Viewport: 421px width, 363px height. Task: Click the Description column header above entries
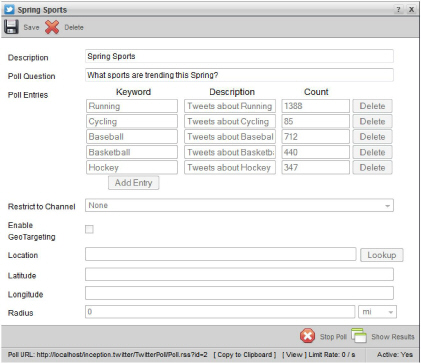click(232, 92)
